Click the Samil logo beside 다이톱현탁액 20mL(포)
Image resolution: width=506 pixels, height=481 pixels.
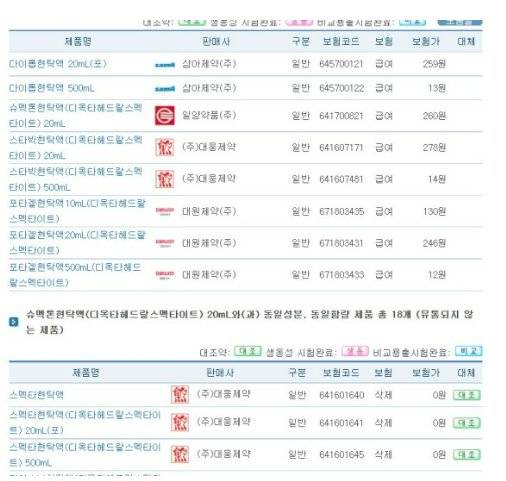click(165, 65)
